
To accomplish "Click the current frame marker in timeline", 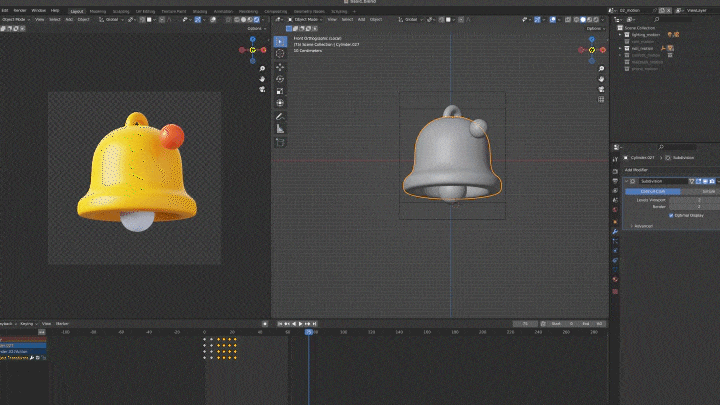I will (x=309, y=332).
